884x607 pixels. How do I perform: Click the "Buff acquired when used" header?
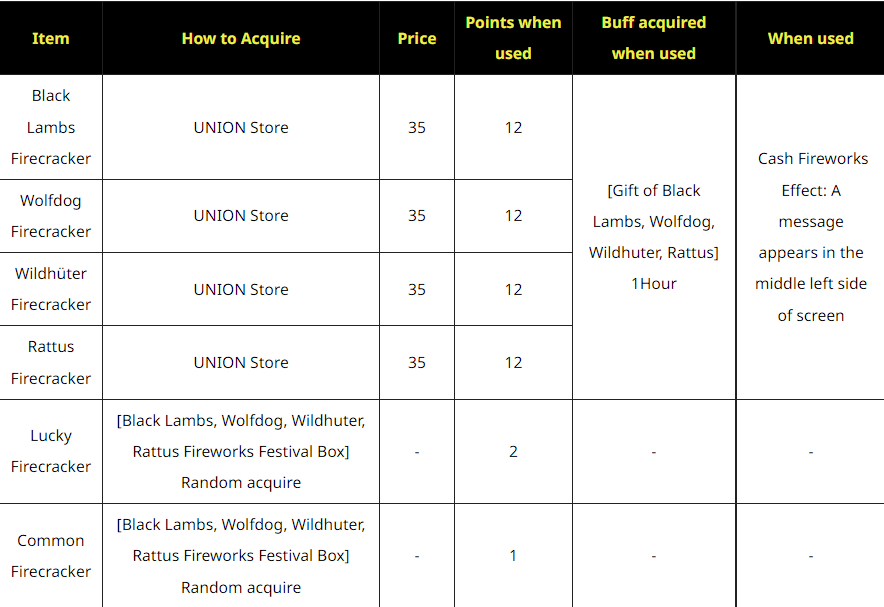pyautogui.click(x=654, y=38)
